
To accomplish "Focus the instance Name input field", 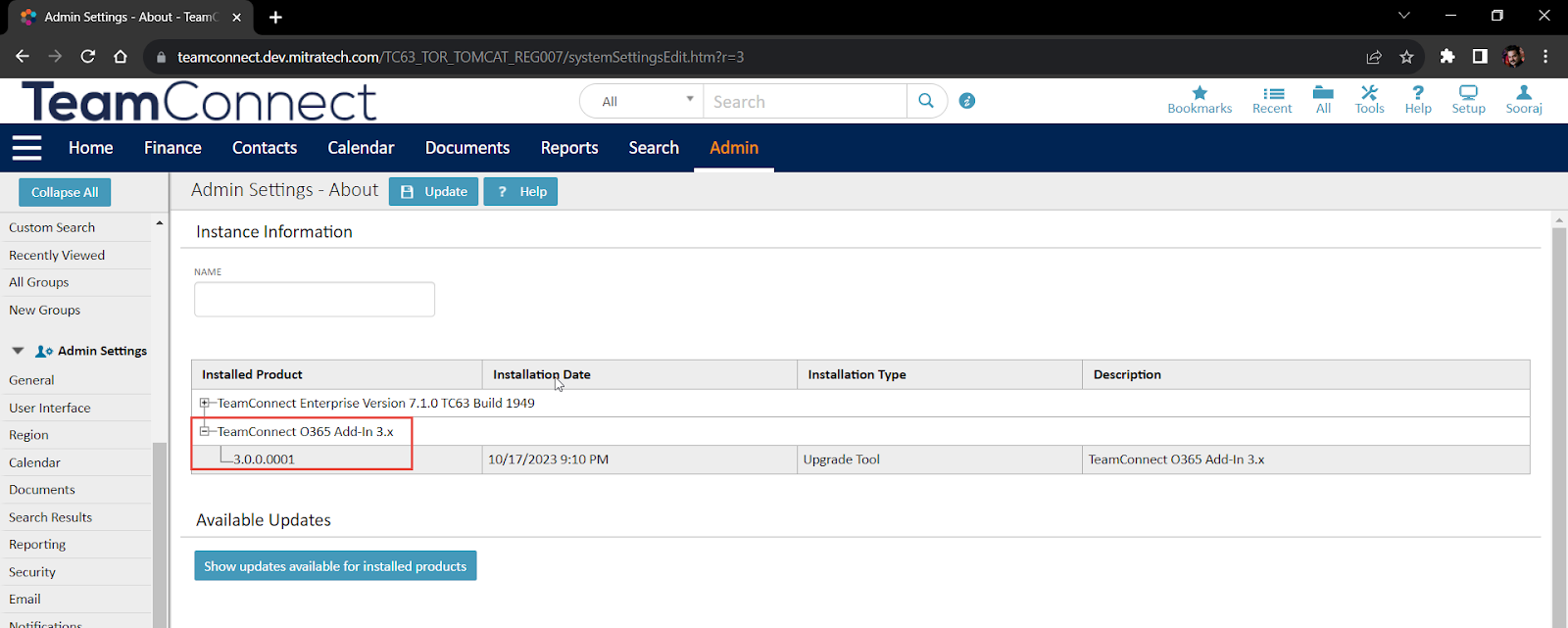I will (x=315, y=300).
